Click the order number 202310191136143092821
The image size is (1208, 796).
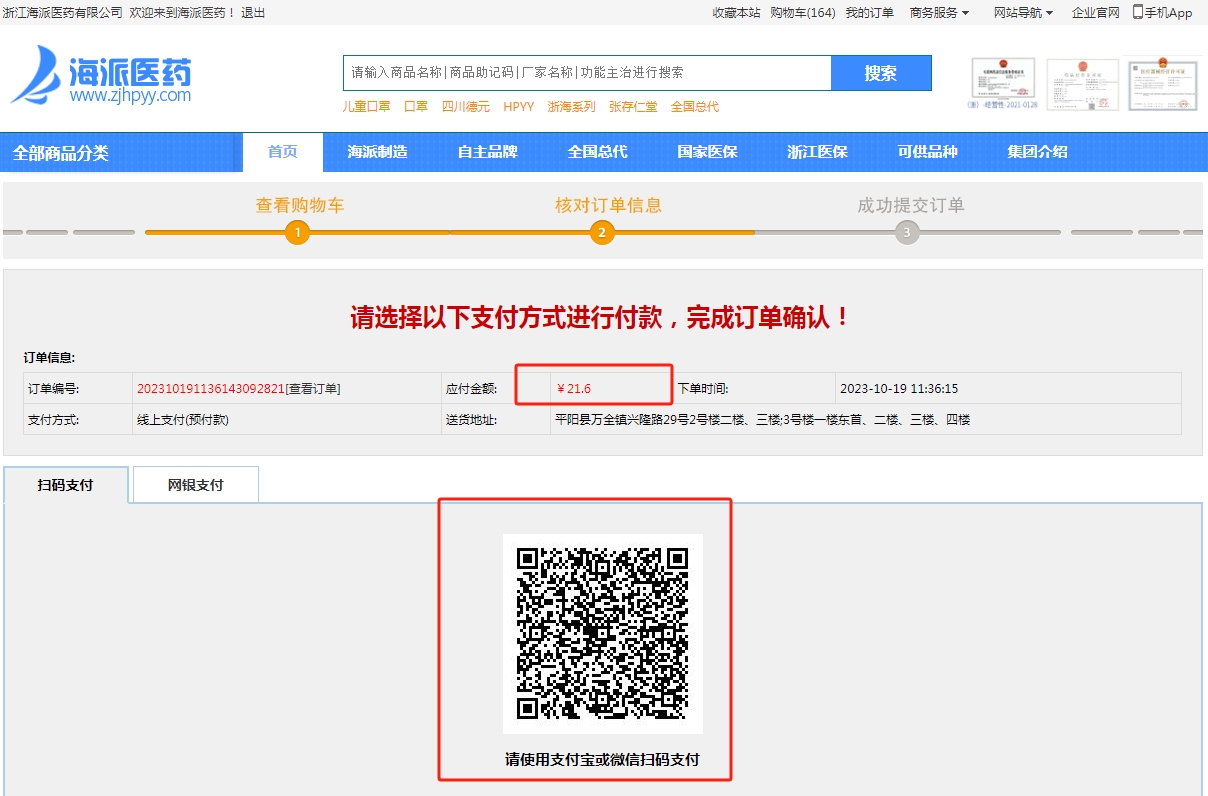point(210,388)
